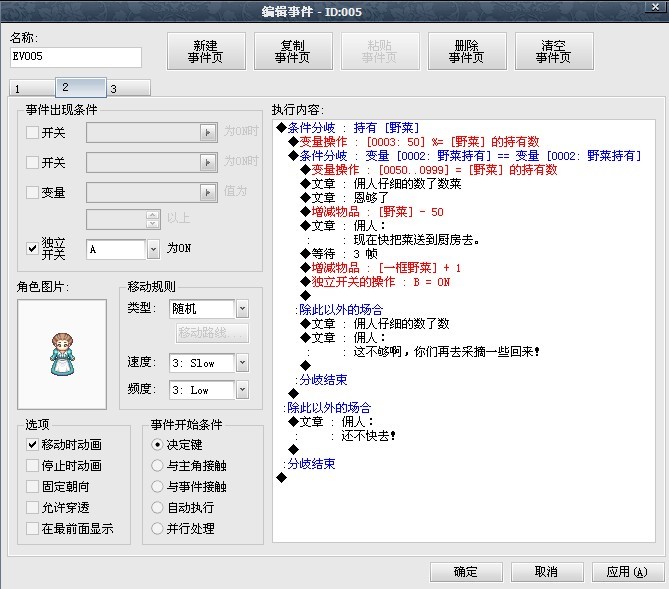
Task: Open event page tab 3
Action: [128, 89]
